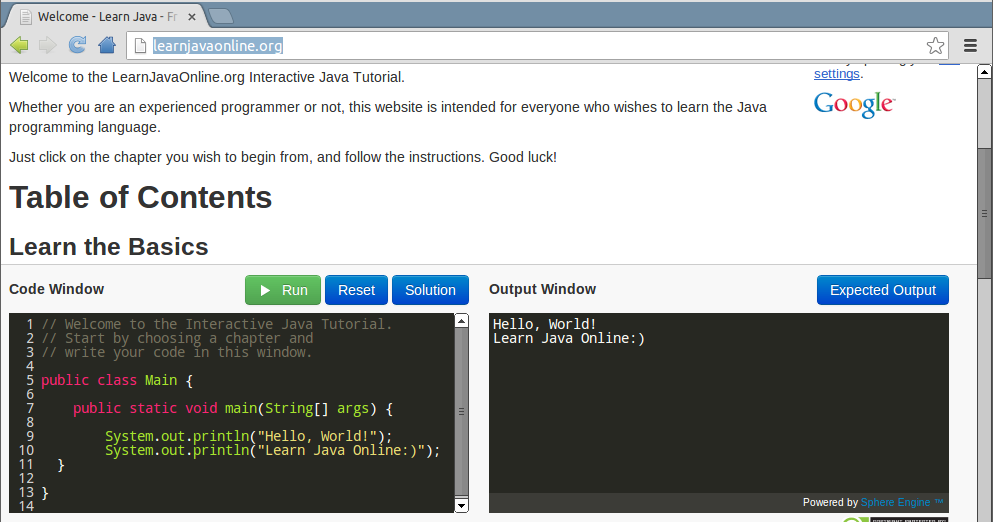993x522 pixels.
Task: Click "Learn Java Online:)" output line
Action: click(x=569, y=338)
